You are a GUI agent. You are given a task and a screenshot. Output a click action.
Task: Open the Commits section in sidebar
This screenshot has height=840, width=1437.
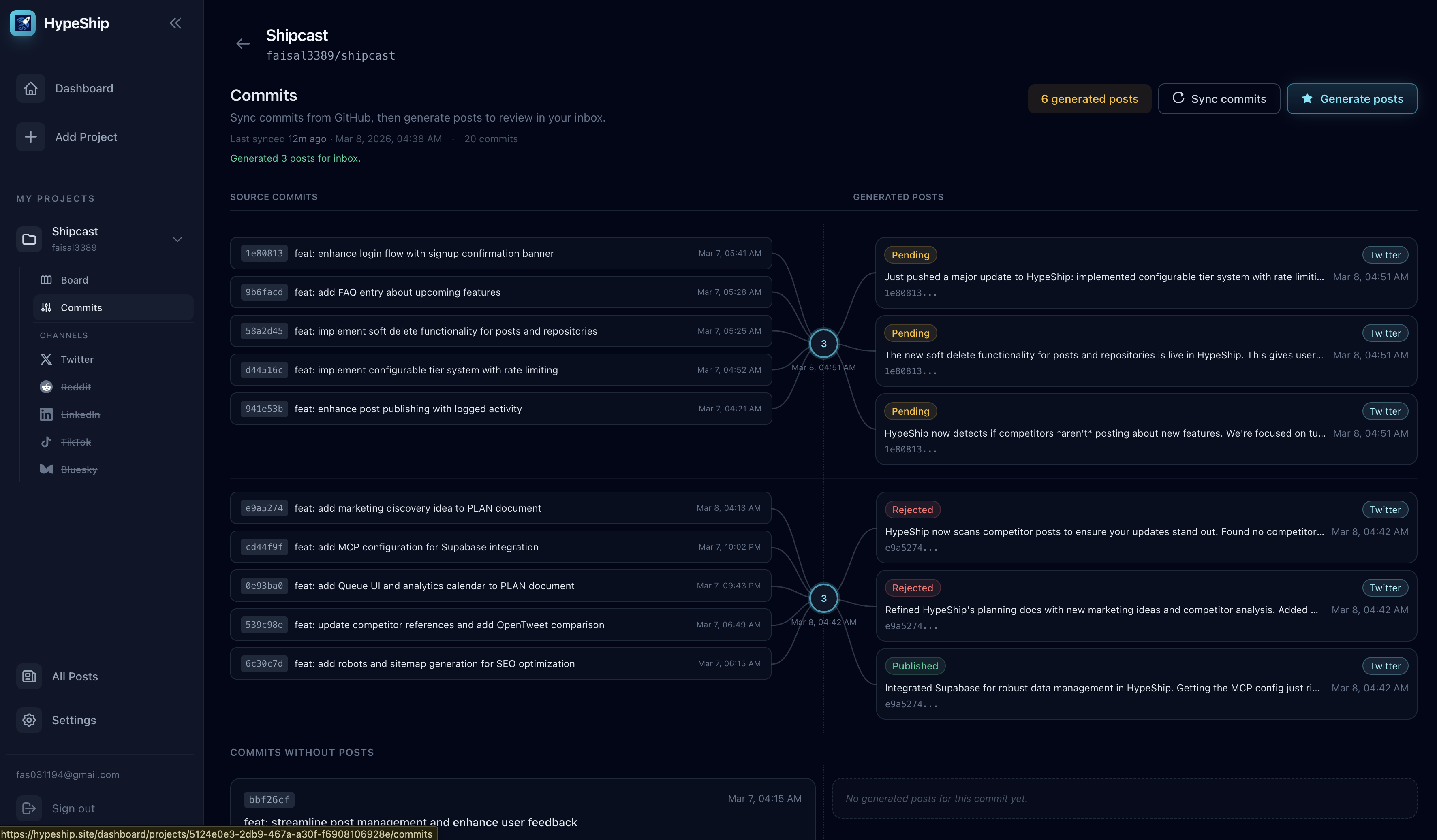(81, 307)
